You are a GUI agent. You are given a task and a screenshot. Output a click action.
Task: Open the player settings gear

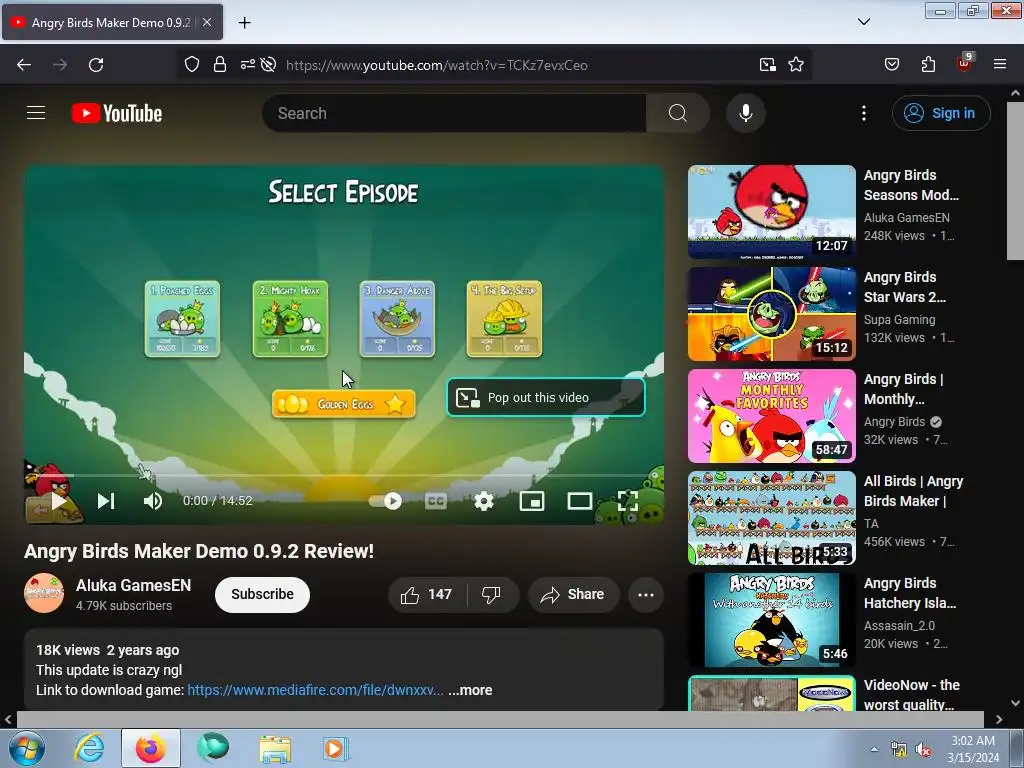coord(483,501)
